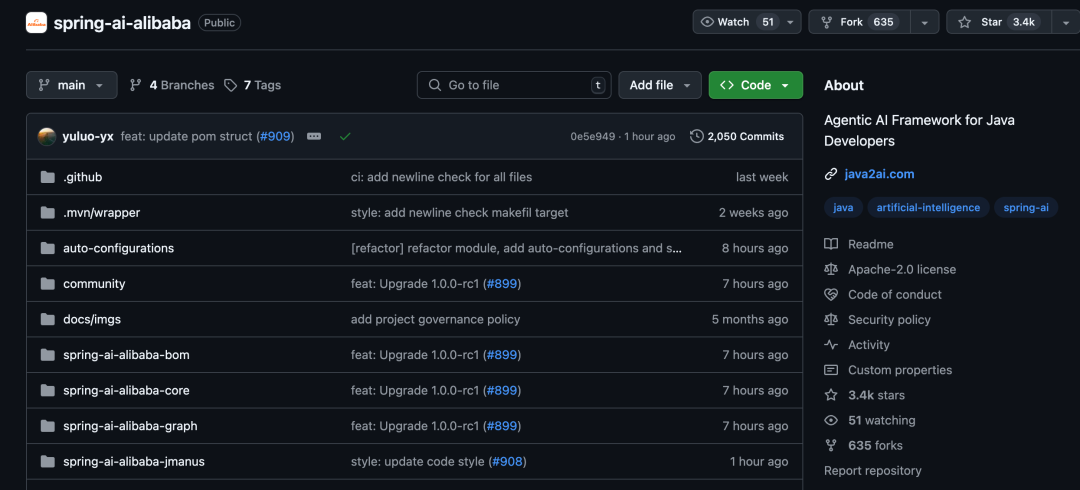Viewport: 1080px width, 490px height.
Task: Click the auto-configurations folder icon
Action: click(48, 248)
